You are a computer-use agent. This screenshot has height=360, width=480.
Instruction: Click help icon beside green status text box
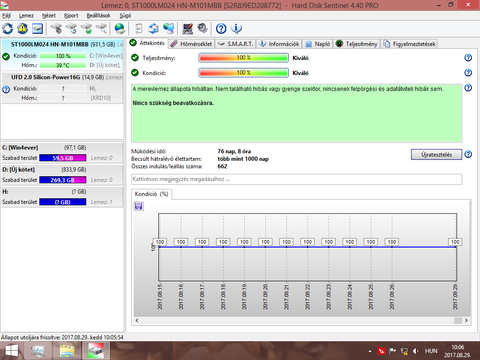(468, 88)
